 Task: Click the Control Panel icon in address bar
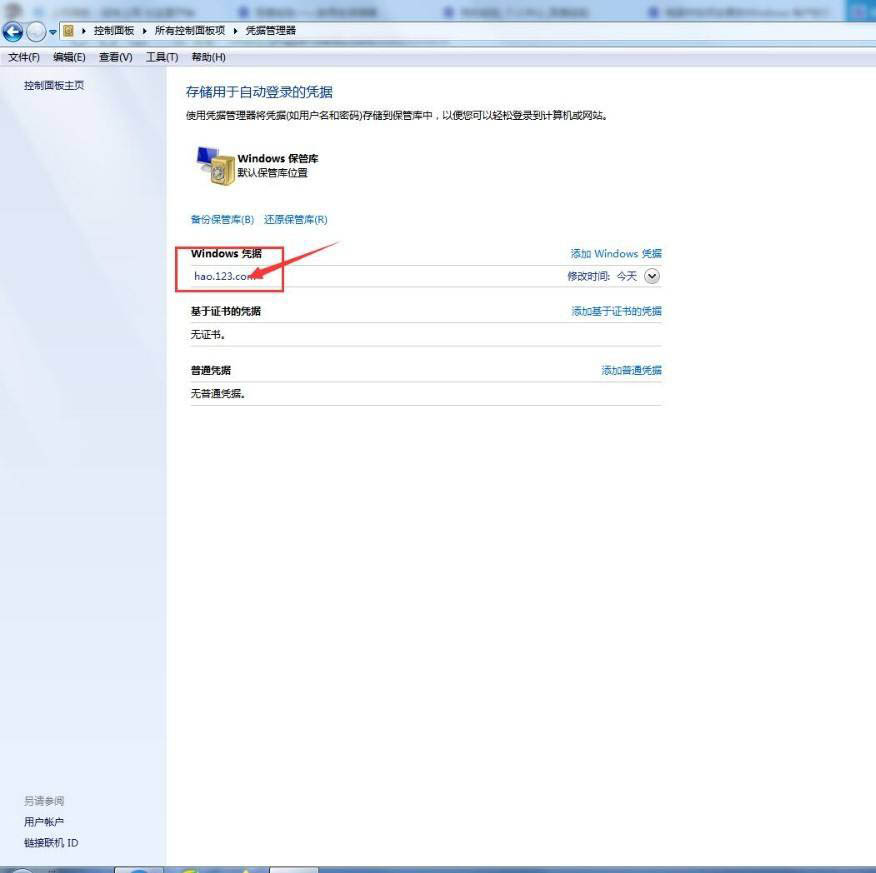(x=68, y=31)
